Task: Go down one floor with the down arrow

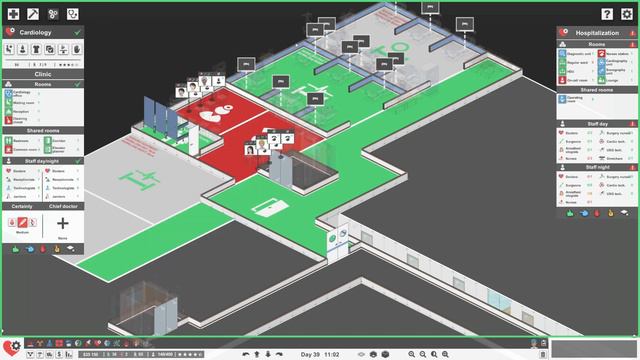Action: point(268,354)
